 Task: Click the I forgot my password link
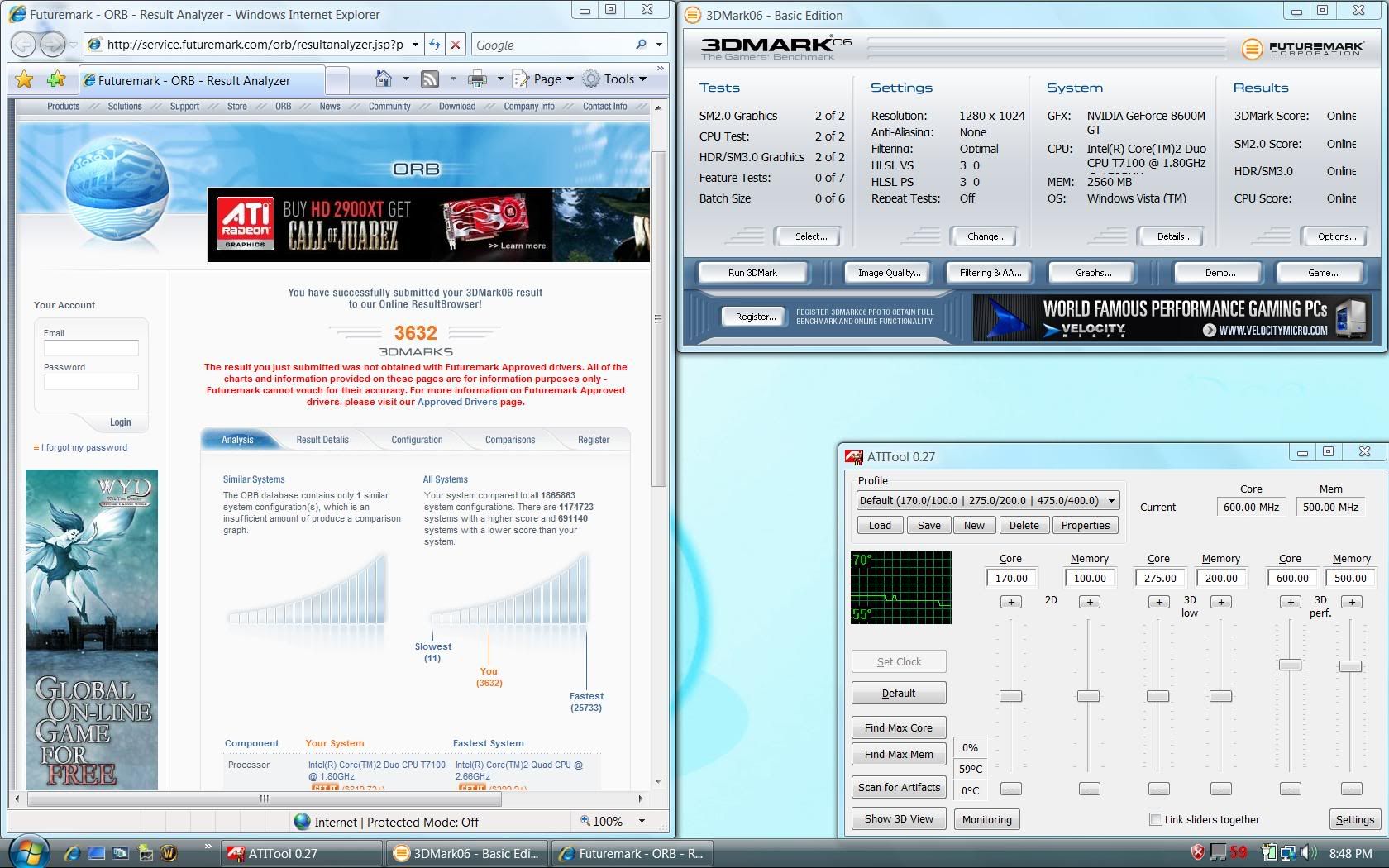coord(84,447)
